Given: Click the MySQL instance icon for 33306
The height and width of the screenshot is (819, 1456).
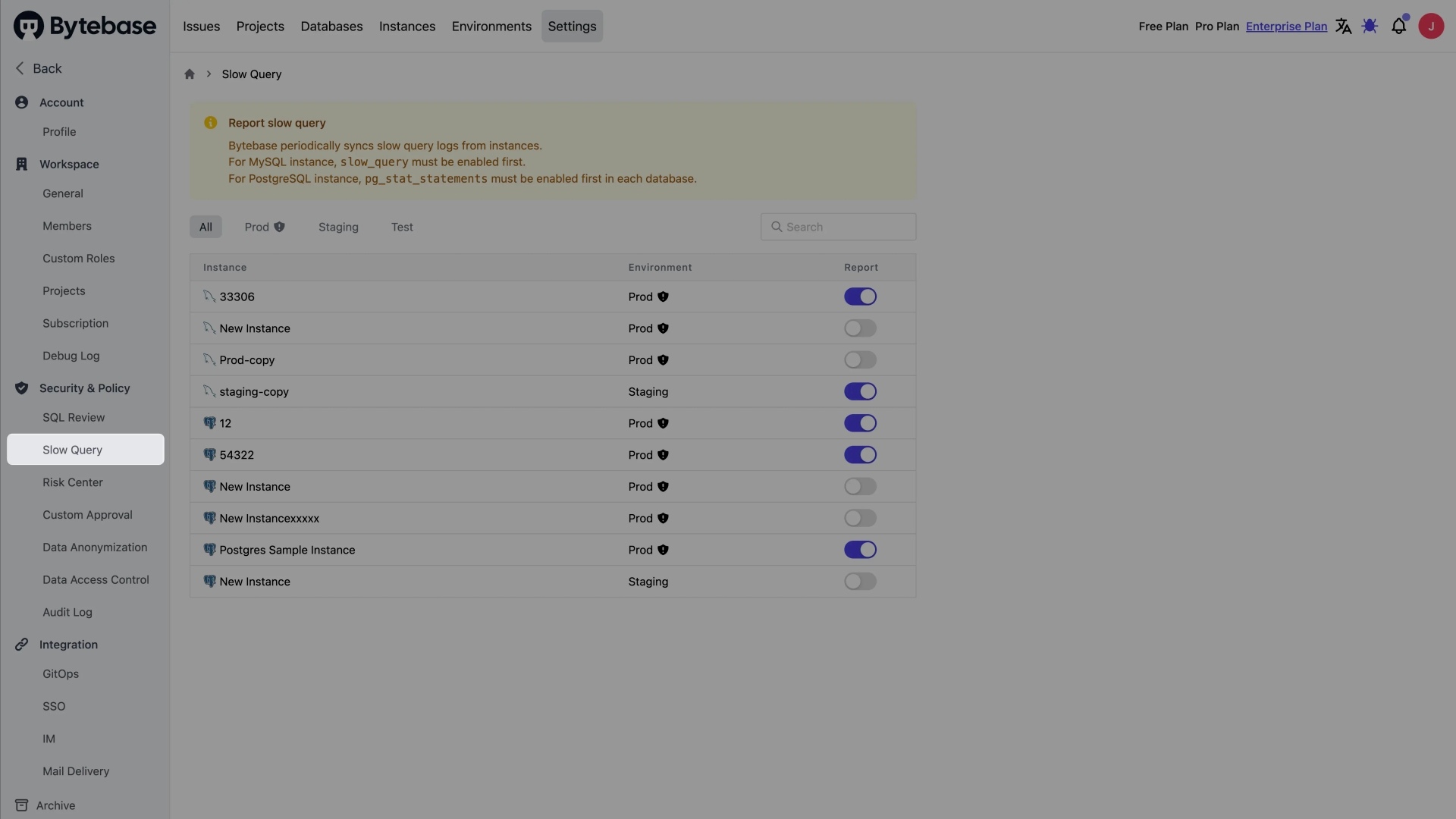Looking at the screenshot, I should (209, 297).
